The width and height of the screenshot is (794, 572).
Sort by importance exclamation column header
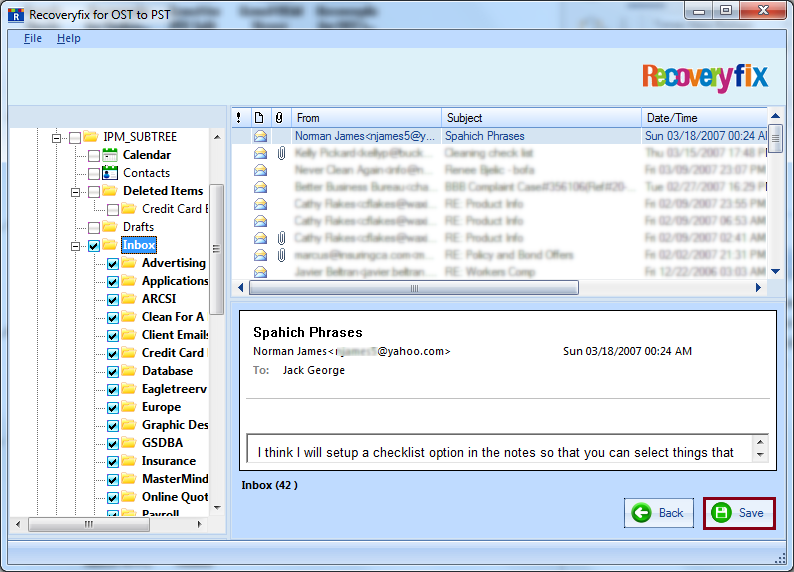[x=239, y=118]
